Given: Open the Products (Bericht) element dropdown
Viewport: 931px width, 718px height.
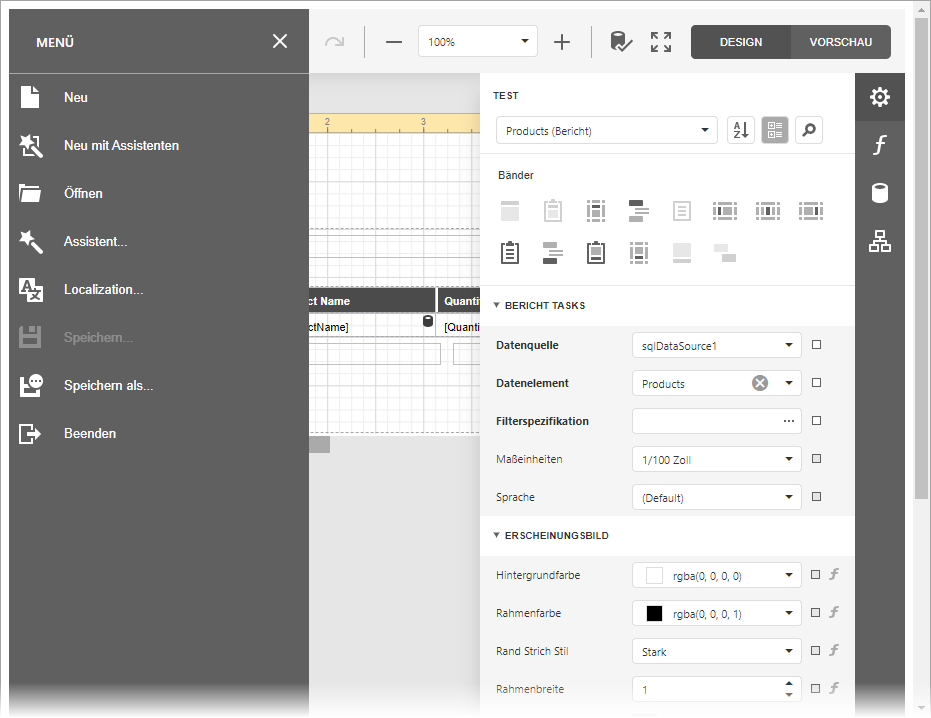Looking at the screenshot, I should pyautogui.click(x=705, y=130).
